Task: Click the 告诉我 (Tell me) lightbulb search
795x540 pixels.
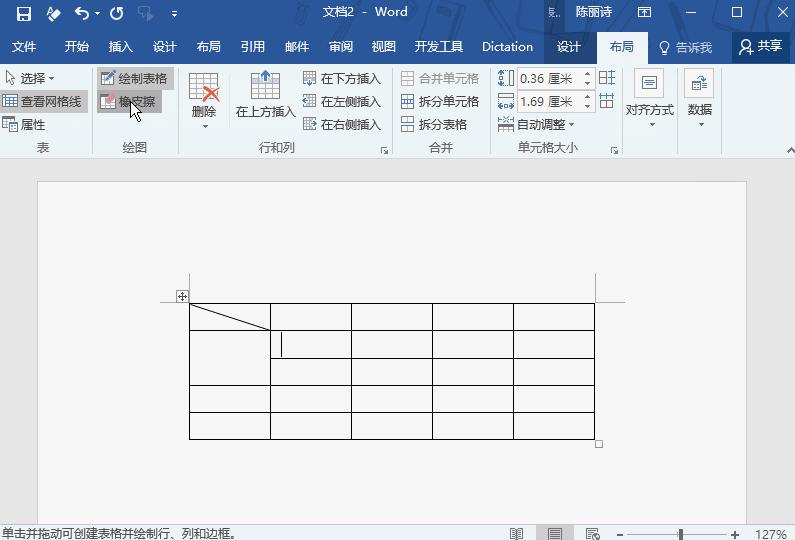Action: (x=685, y=48)
